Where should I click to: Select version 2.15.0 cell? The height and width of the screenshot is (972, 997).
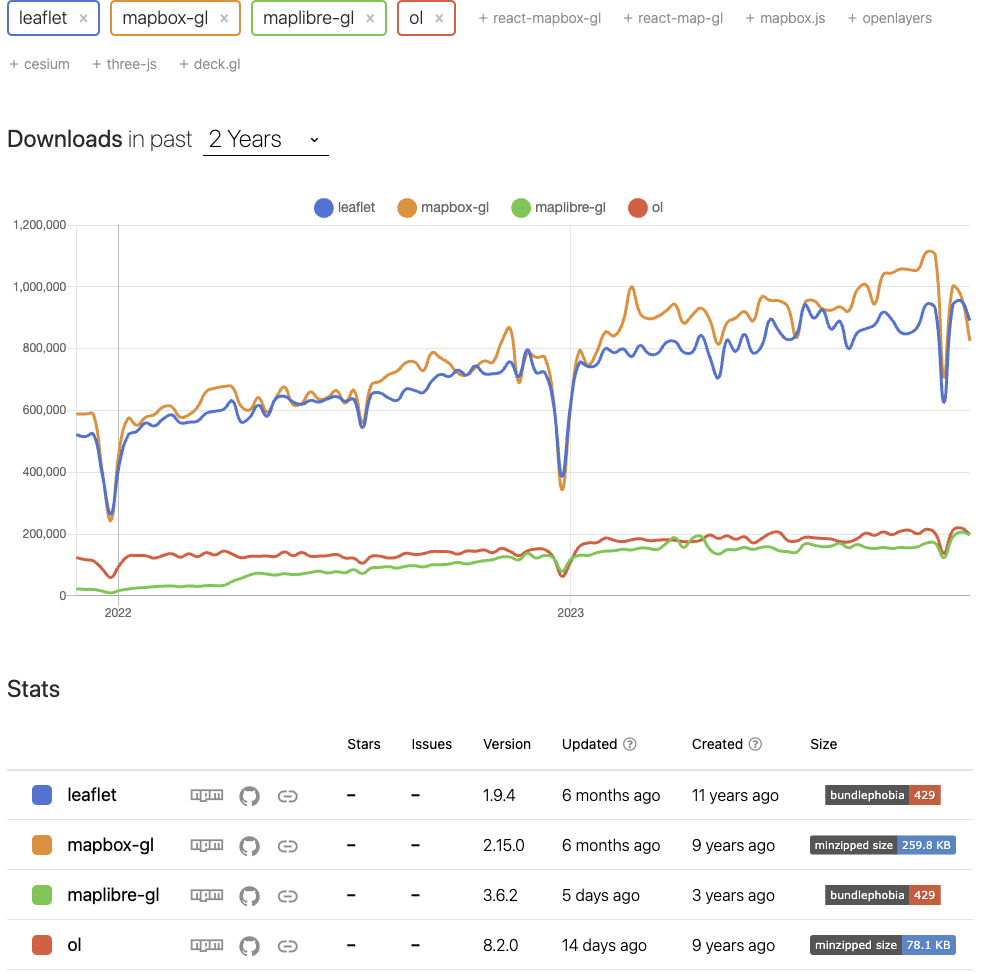click(x=504, y=845)
